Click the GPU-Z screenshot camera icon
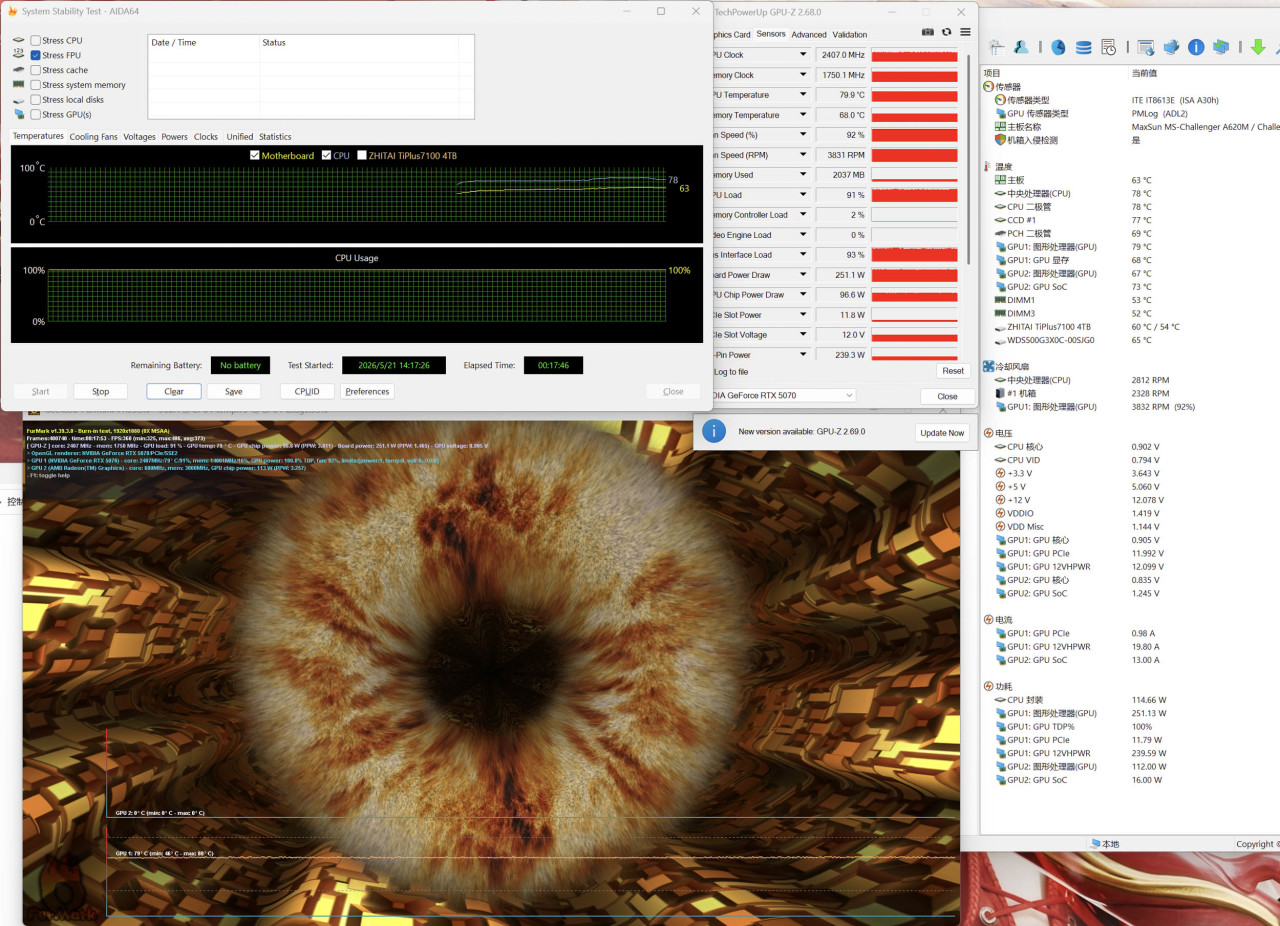Image resolution: width=1280 pixels, height=926 pixels. pos(928,33)
